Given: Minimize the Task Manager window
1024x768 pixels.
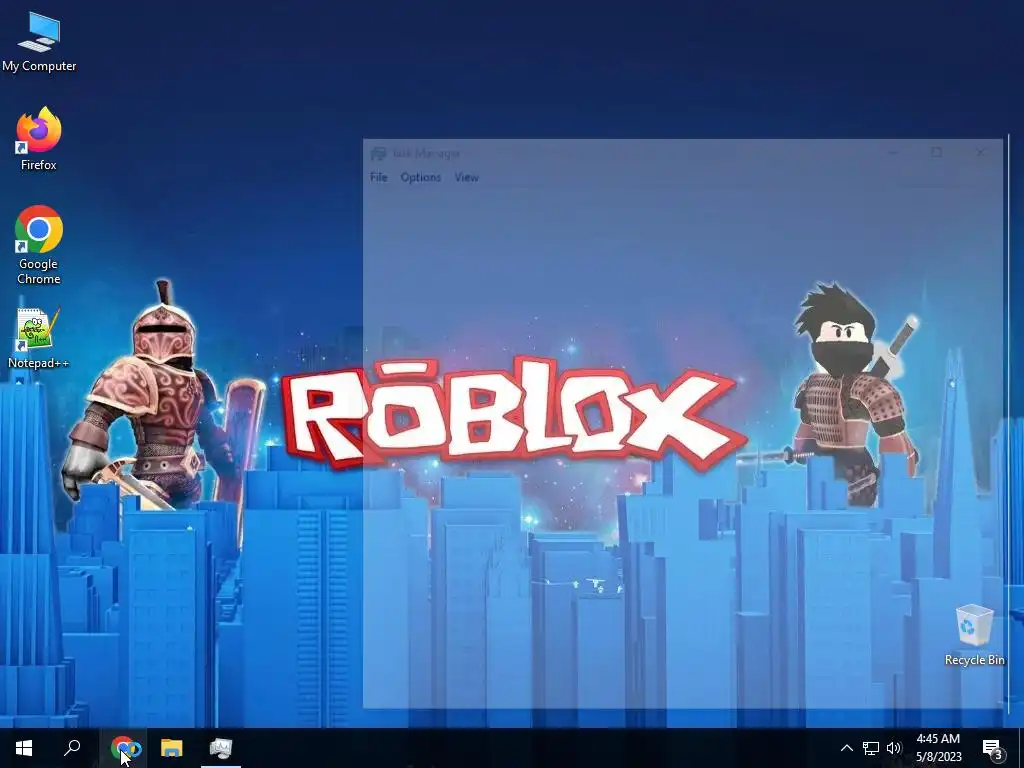Looking at the screenshot, I should tap(893, 153).
